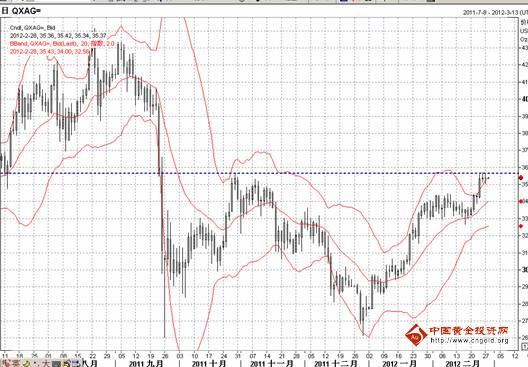
Task: Toggle the 大 character-width IME button
Action: [46, 364]
